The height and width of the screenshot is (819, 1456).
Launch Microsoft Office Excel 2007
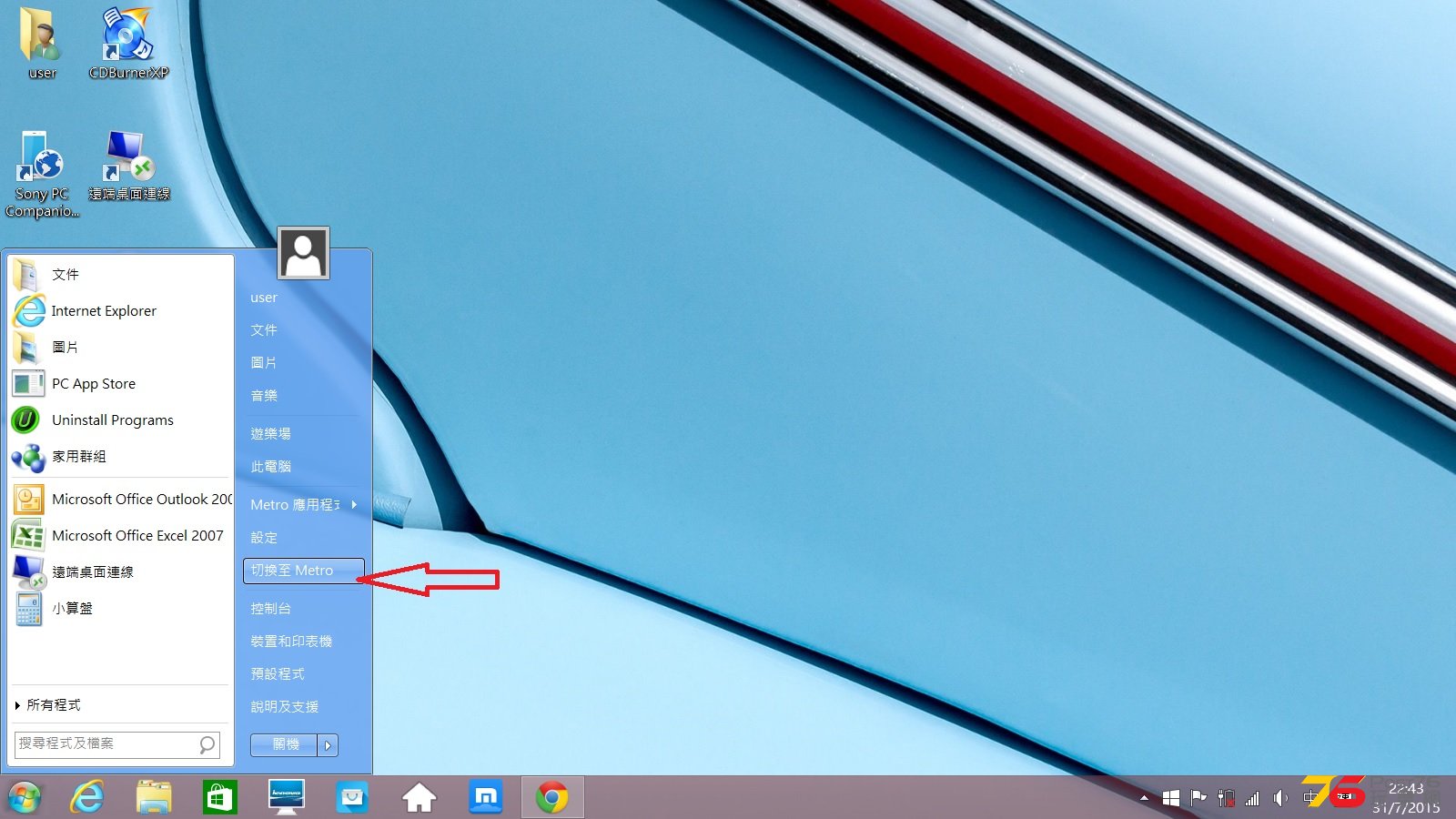121,535
